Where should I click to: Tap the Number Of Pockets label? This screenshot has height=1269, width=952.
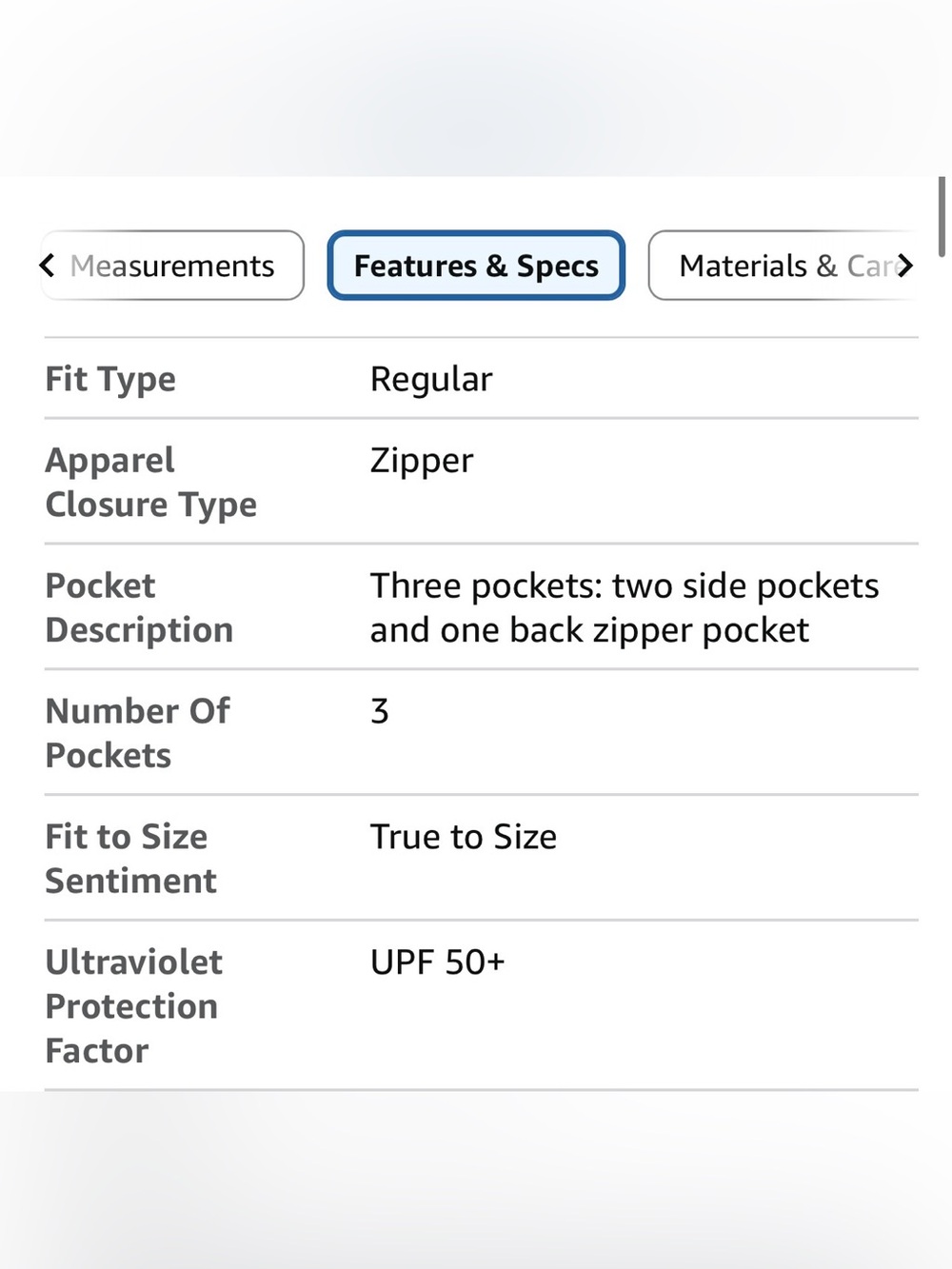[x=138, y=733]
